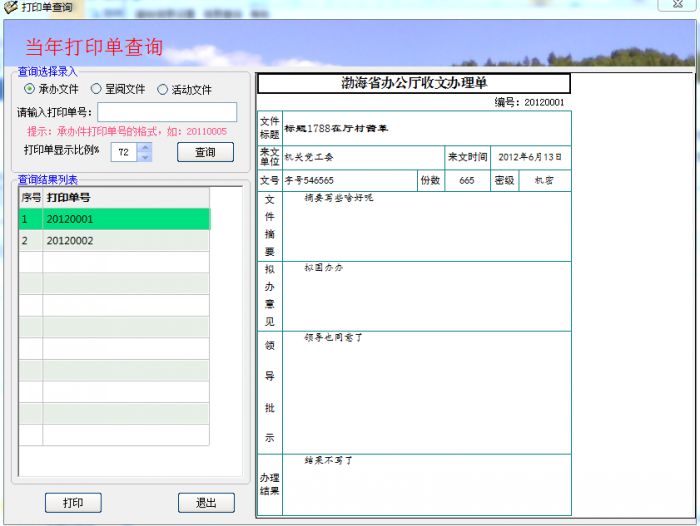The height and width of the screenshot is (526, 700).
Task: Click the 打印 button
Action: [73, 503]
